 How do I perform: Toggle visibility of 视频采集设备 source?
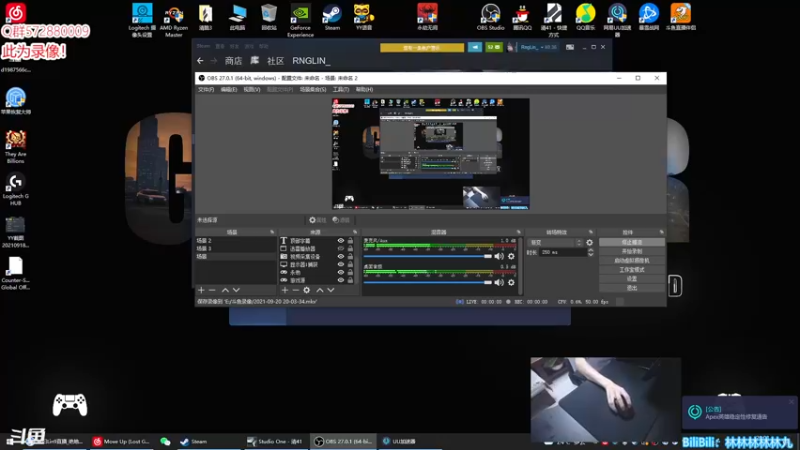341,257
